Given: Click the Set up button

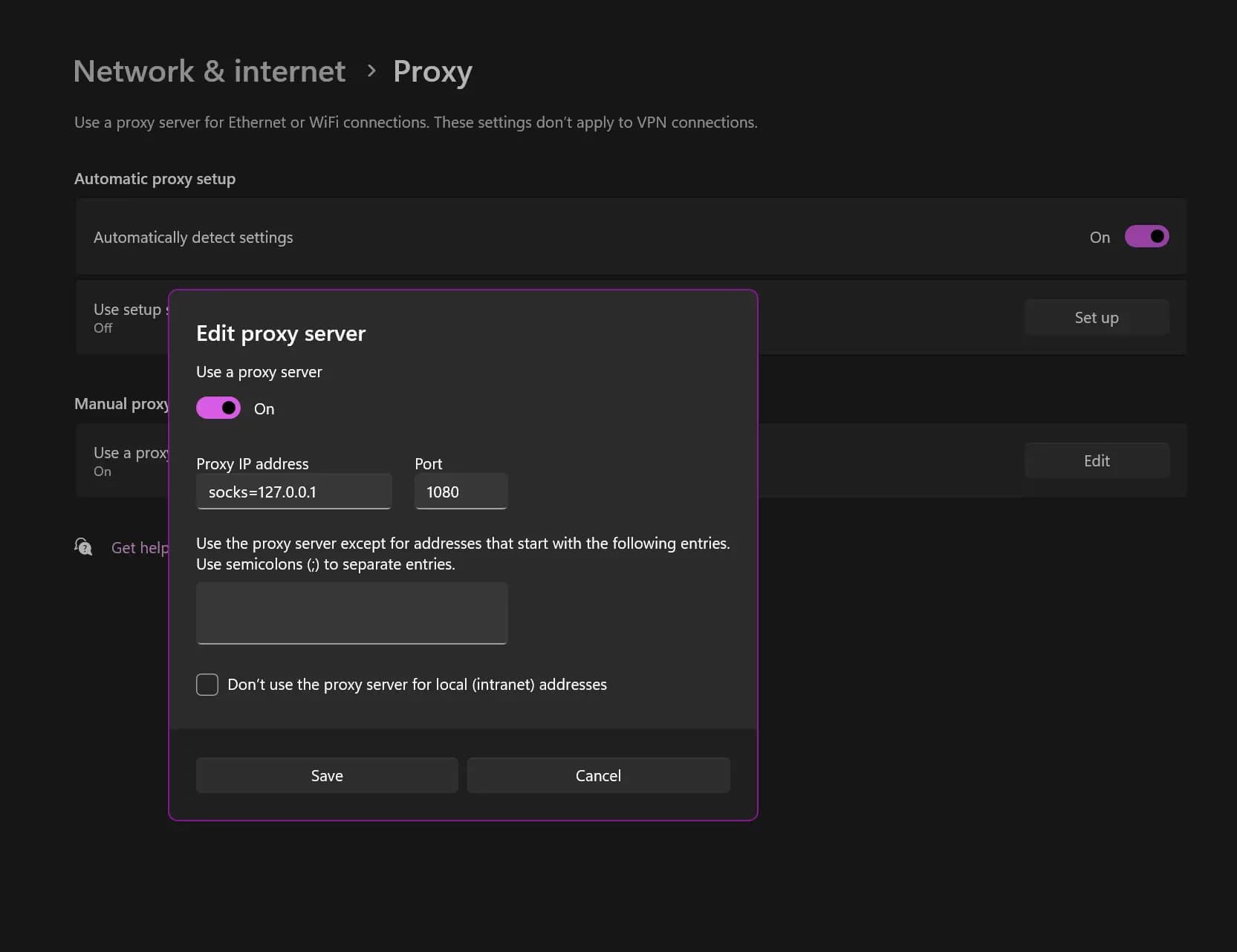Looking at the screenshot, I should point(1097,317).
